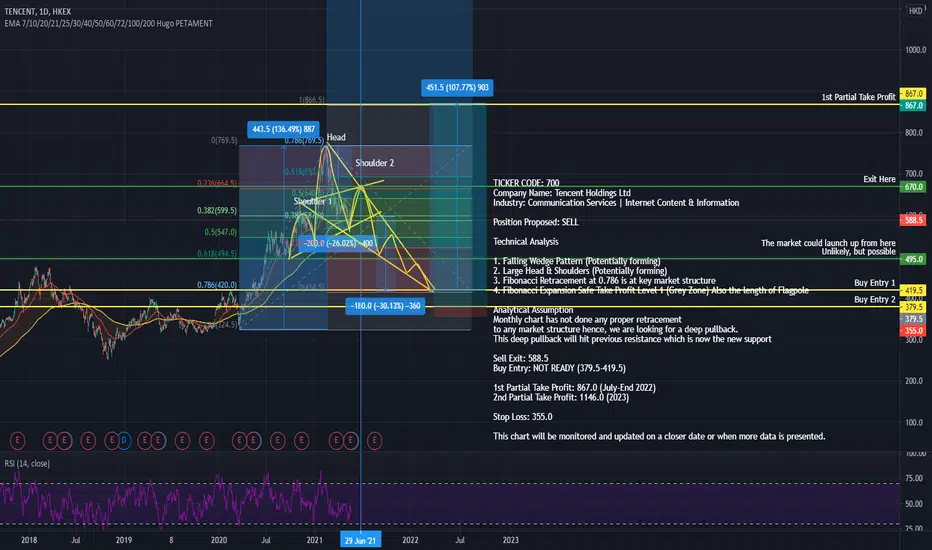
Task: Select the RSI (14, close) indicator label
Action: tap(27, 463)
